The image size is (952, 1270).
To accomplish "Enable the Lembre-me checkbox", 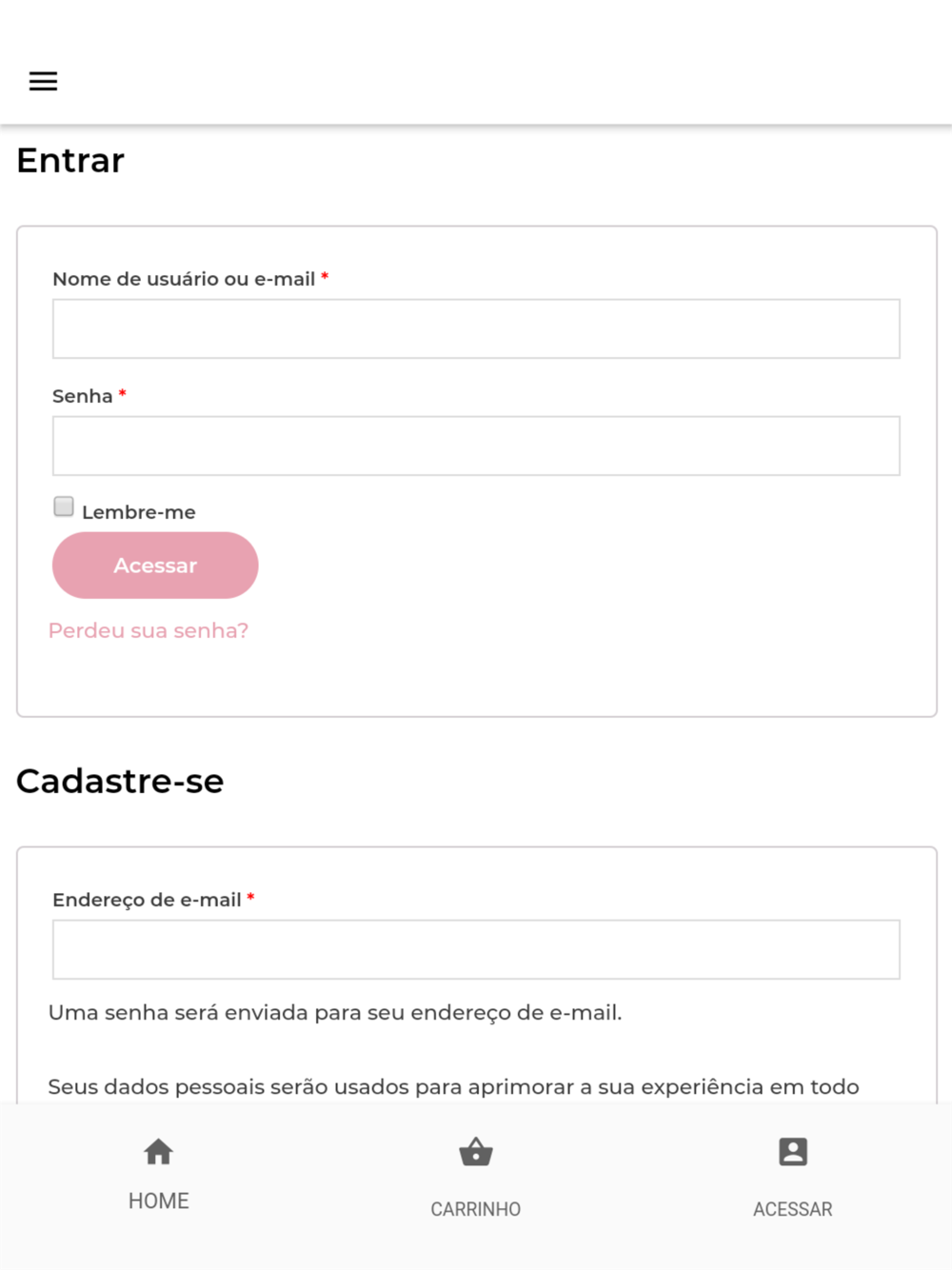I will click(x=64, y=506).
